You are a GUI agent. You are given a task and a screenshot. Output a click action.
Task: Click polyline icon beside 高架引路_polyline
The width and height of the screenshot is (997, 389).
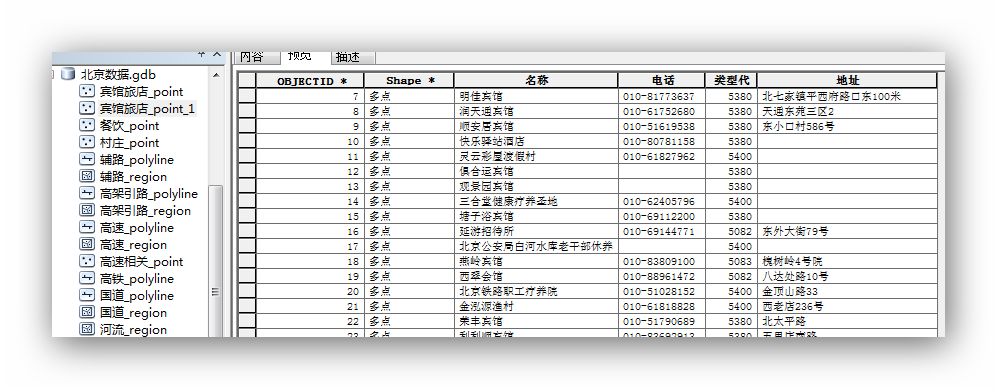click(x=86, y=194)
